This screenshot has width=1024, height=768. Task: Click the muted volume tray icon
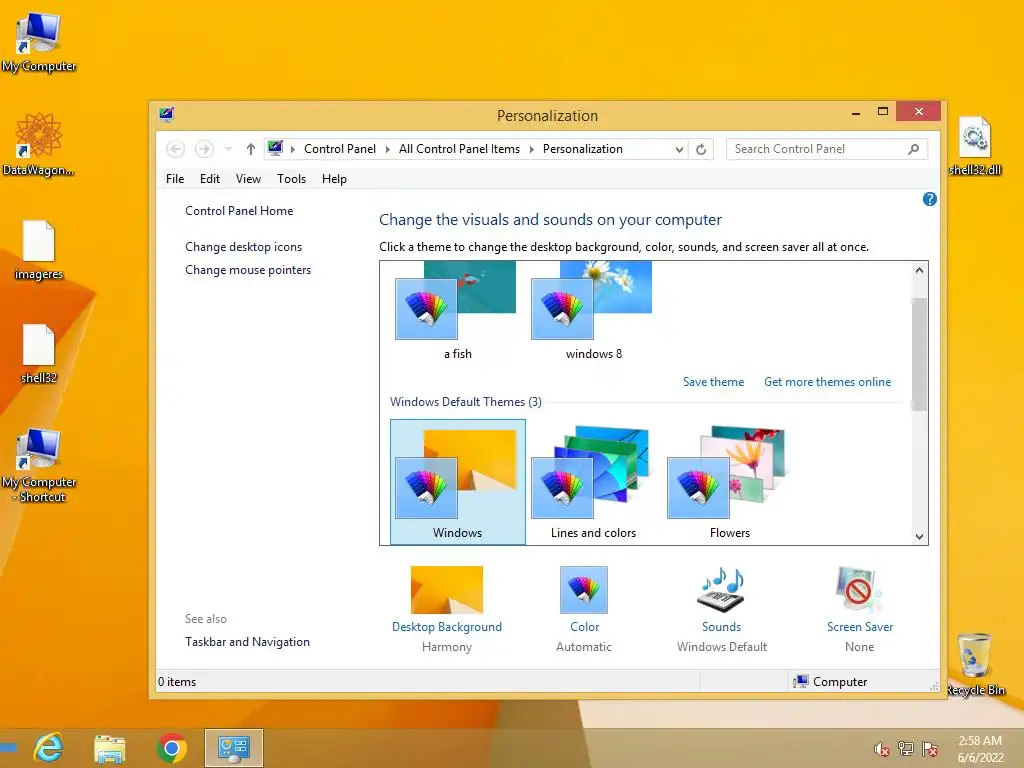(x=882, y=749)
